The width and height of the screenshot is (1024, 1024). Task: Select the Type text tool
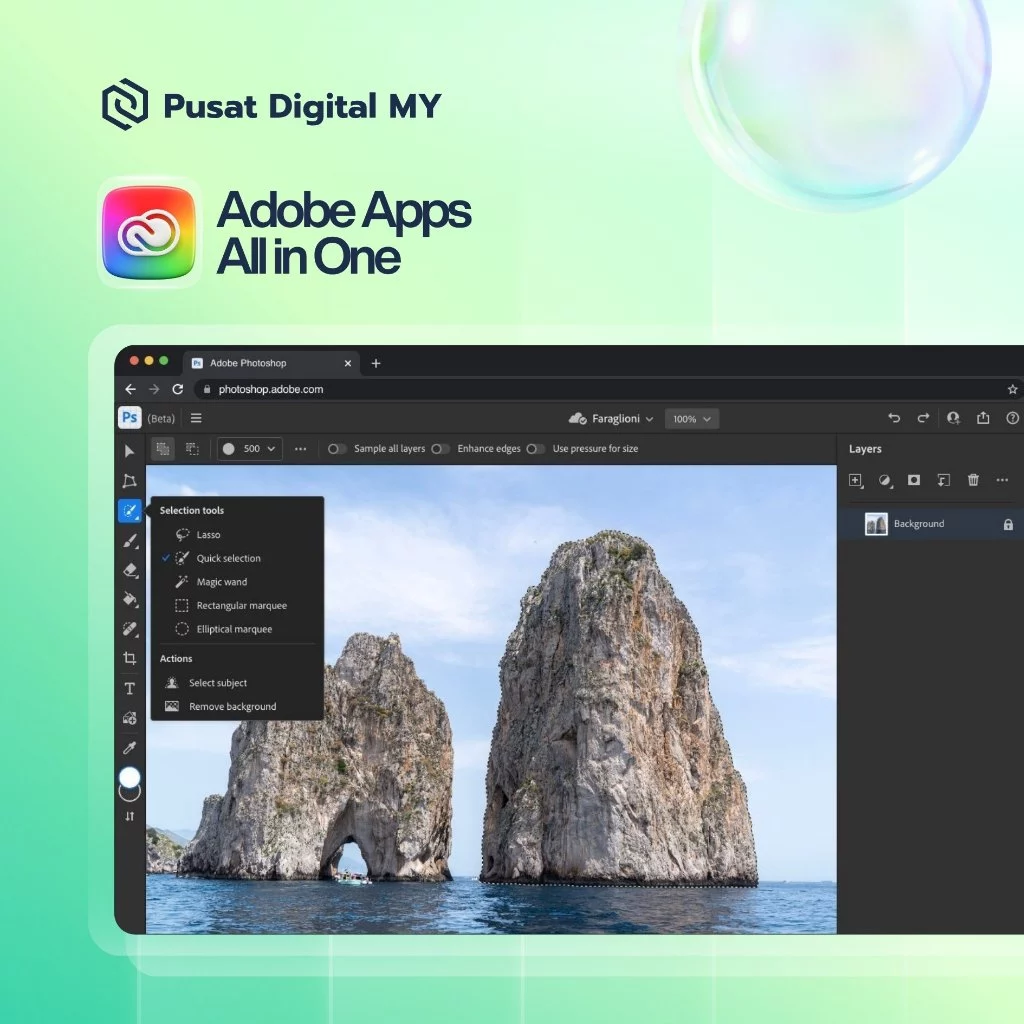pyautogui.click(x=130, y=688)
